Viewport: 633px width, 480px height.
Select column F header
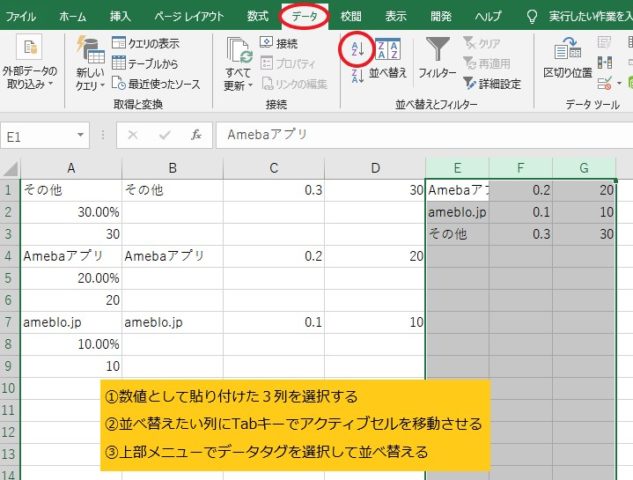click(x=521, y=168)
